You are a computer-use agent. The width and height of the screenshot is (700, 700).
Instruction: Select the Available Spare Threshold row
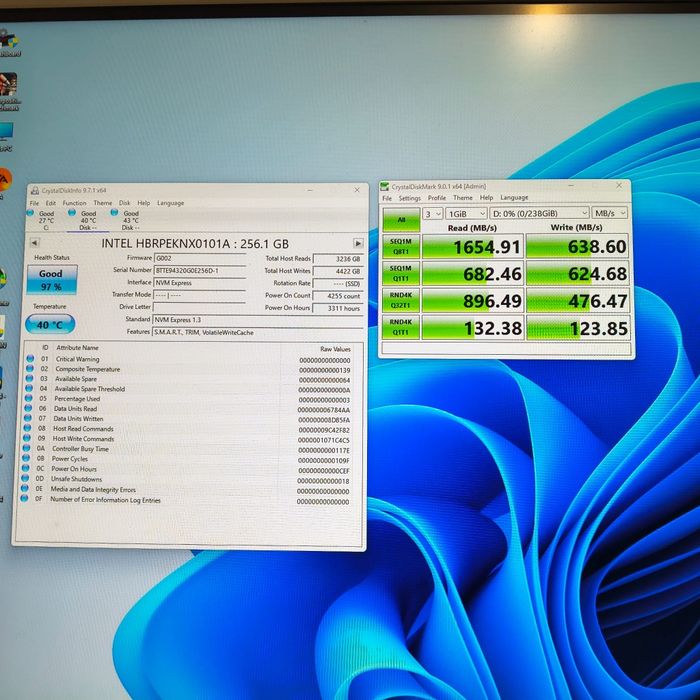[189, 389]
